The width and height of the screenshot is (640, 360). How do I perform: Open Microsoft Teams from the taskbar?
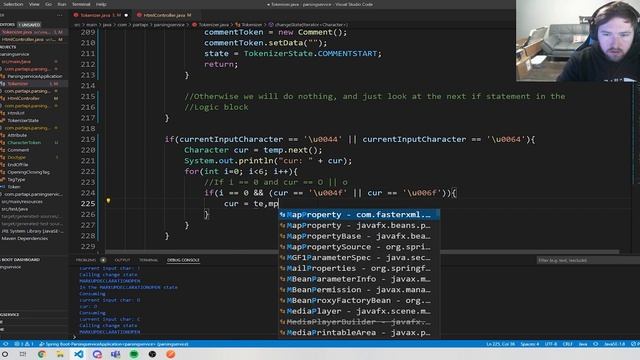point(116,354)
